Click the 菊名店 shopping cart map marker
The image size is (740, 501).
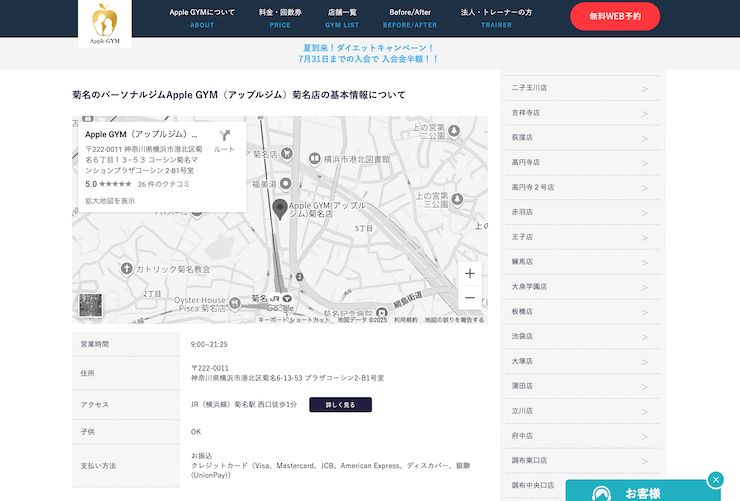coord(286,153)
